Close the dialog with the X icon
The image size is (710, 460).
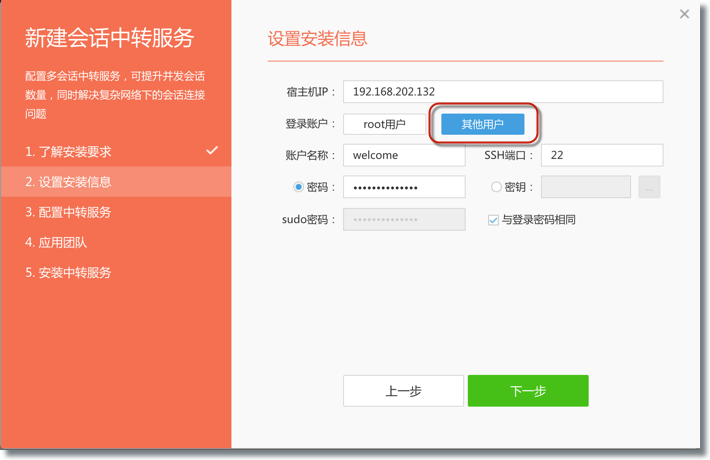684,14
